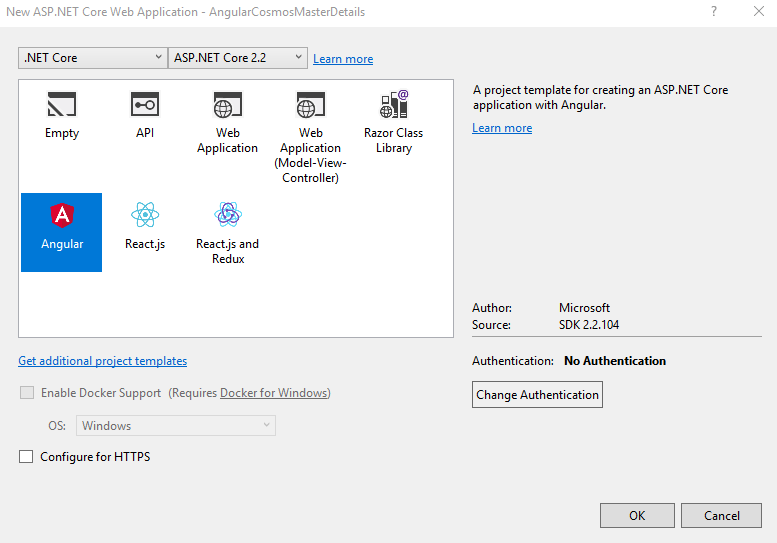Choose the React.js and Redux icon

point(227,215)
